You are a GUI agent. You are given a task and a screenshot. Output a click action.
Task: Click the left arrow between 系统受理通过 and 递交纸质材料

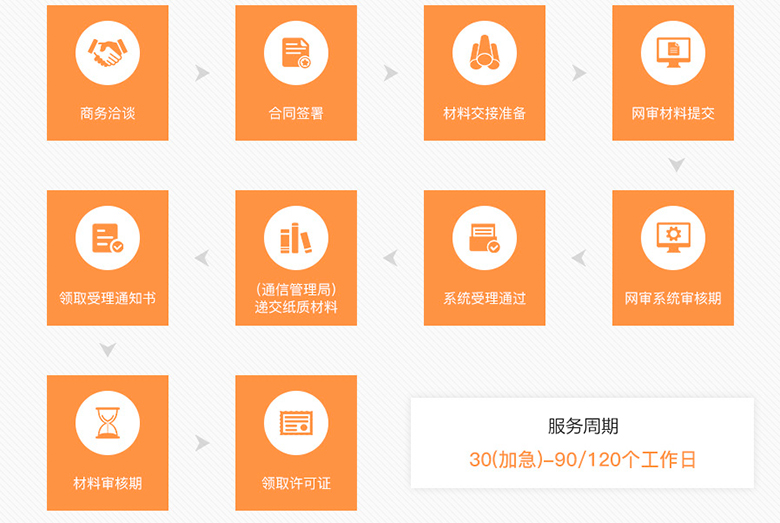pos(390,258)
